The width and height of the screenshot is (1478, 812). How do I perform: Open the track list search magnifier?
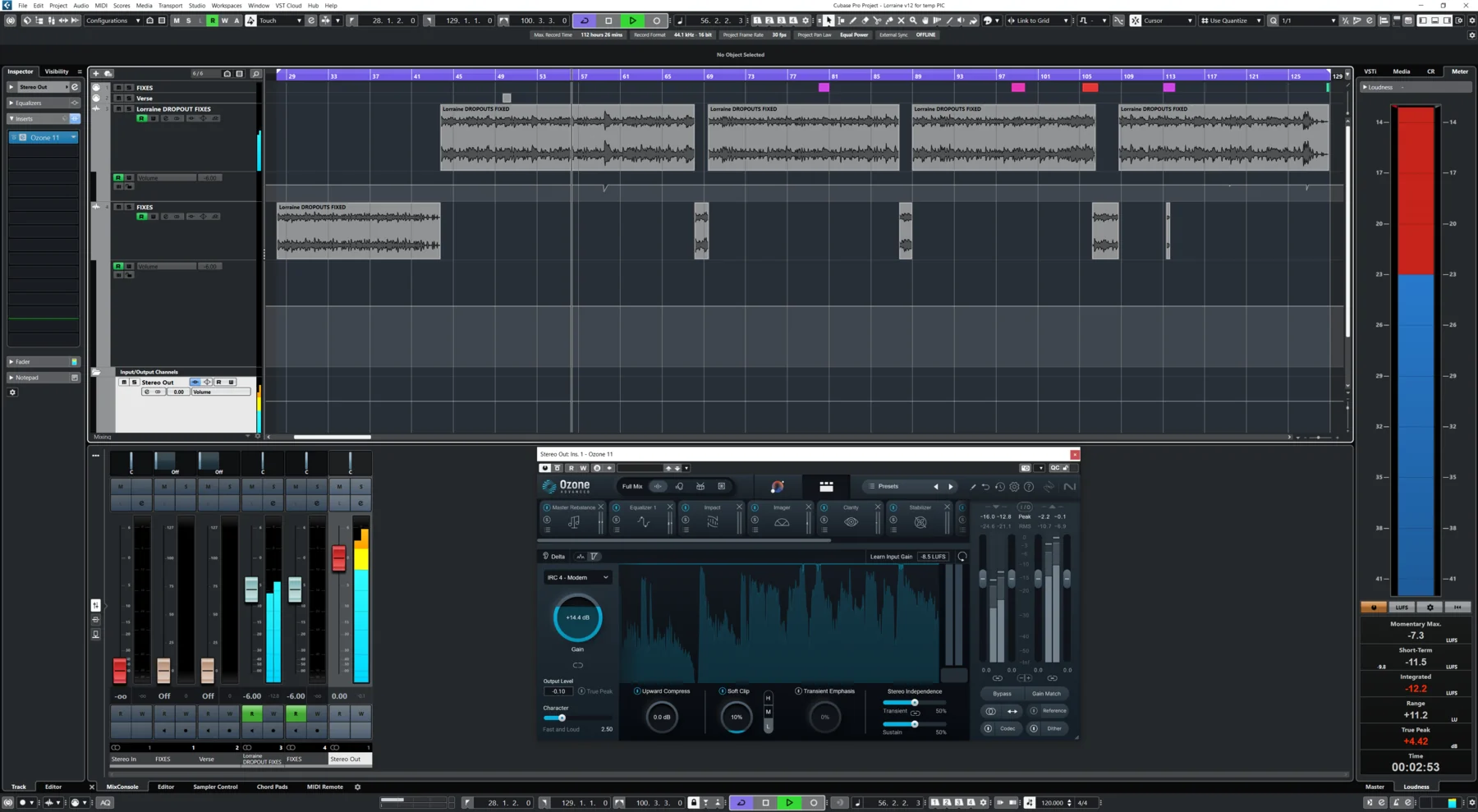pos(256,74)
